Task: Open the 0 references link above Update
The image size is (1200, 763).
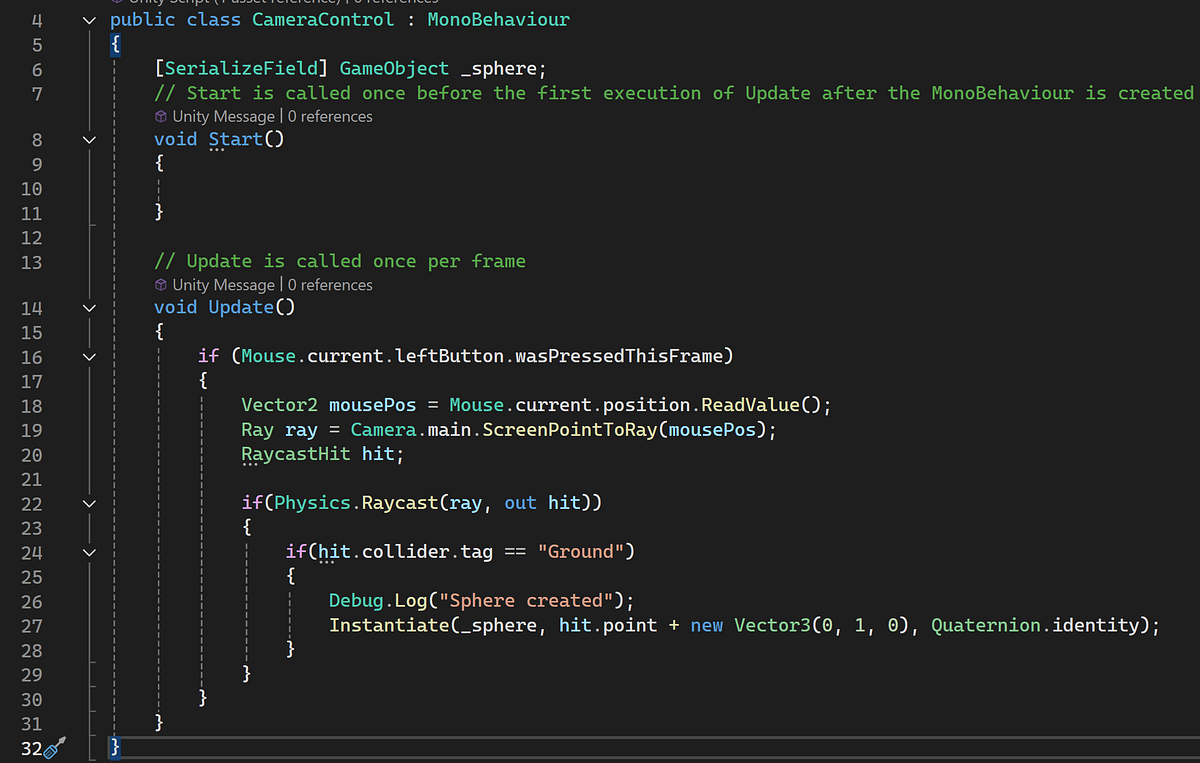Action: (x=330, y=284)
